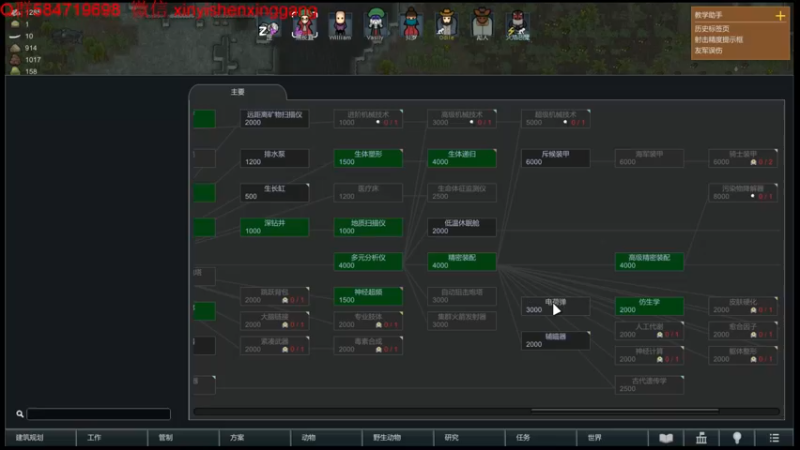Select the 电荷弹 3000 research node
Viewport: 800px width, 450px height.
[x=555, y=306]
